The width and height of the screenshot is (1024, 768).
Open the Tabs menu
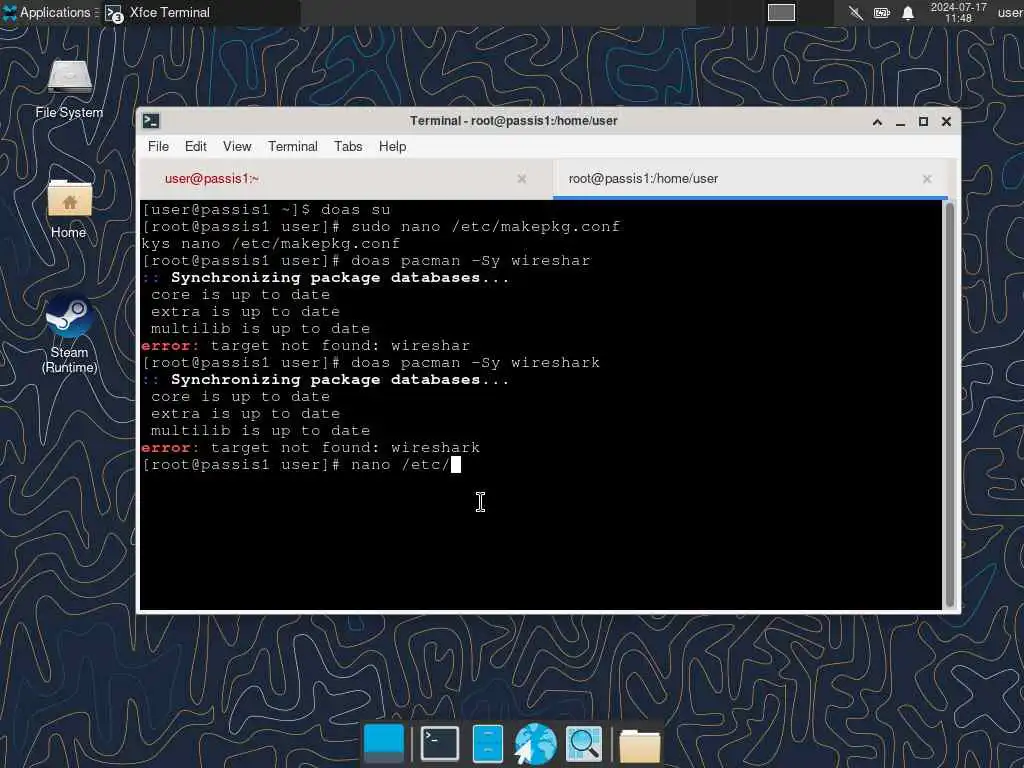pos(348,146)
